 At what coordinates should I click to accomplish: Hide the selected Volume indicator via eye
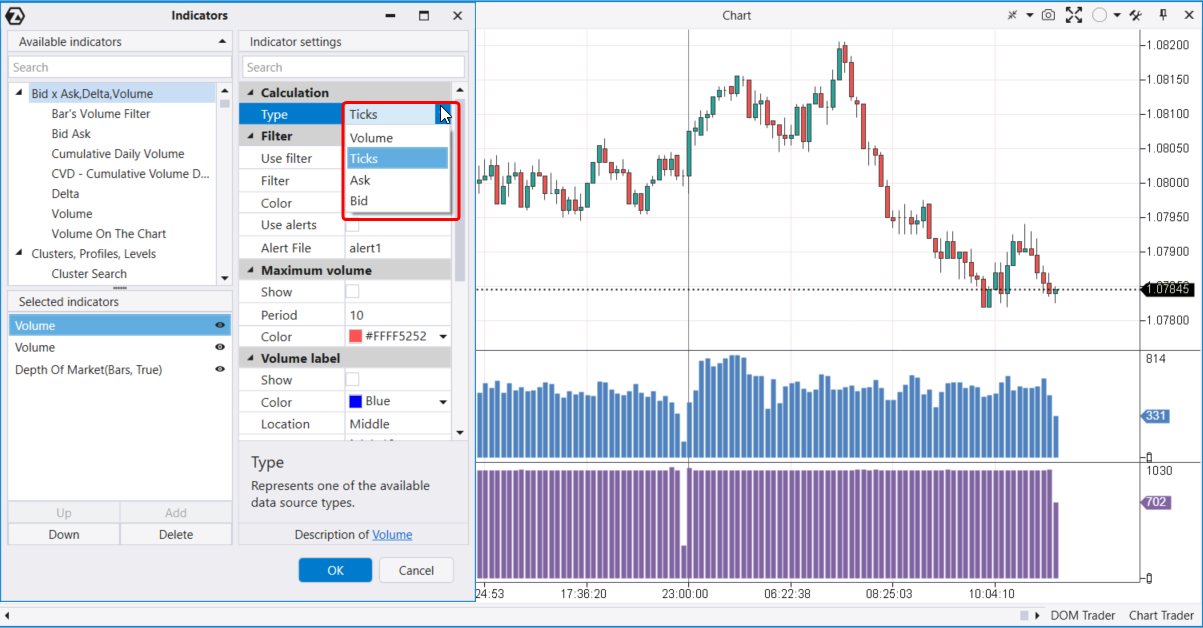click(219, 326)
